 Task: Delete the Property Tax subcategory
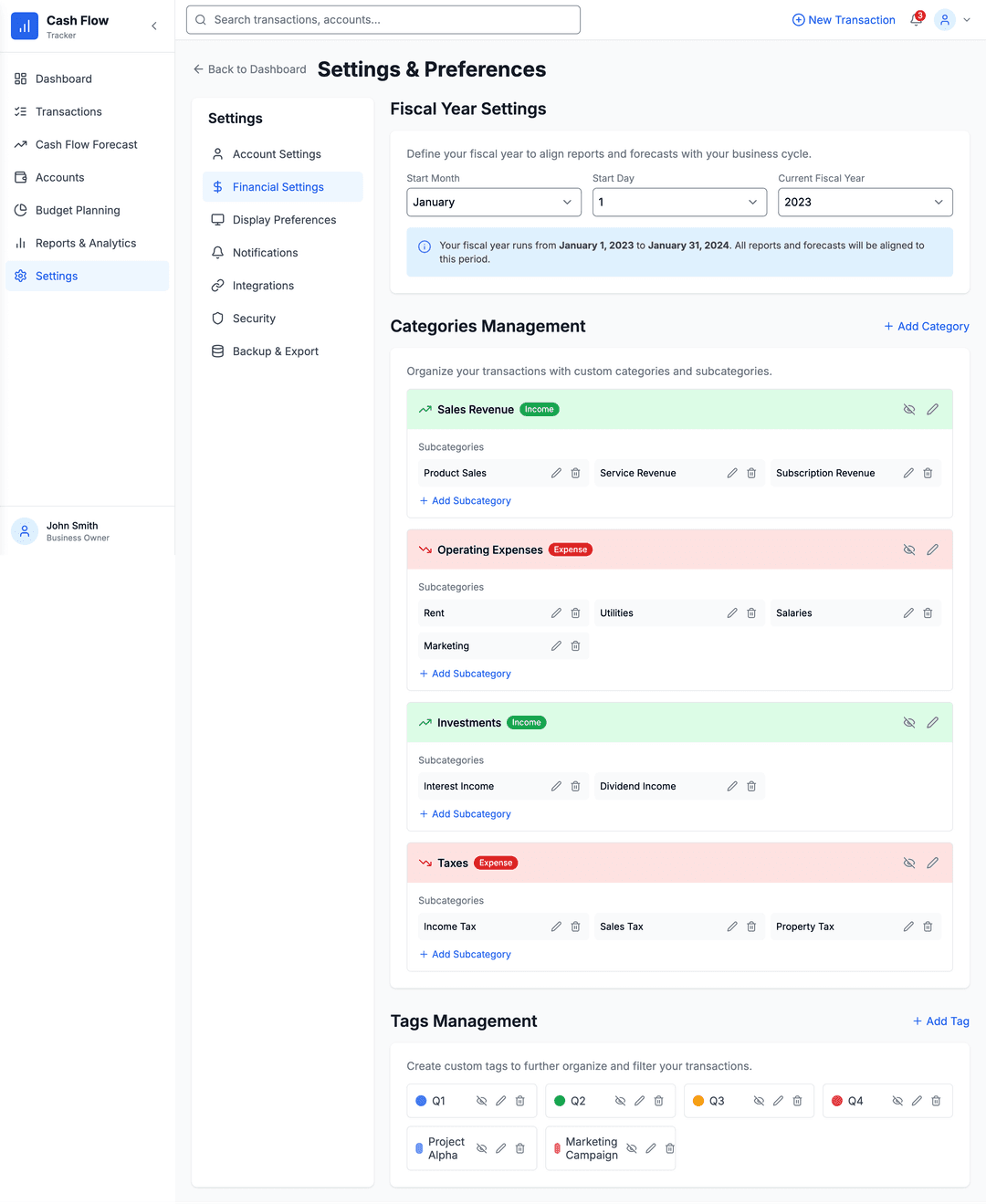click(x=928, y=927)
